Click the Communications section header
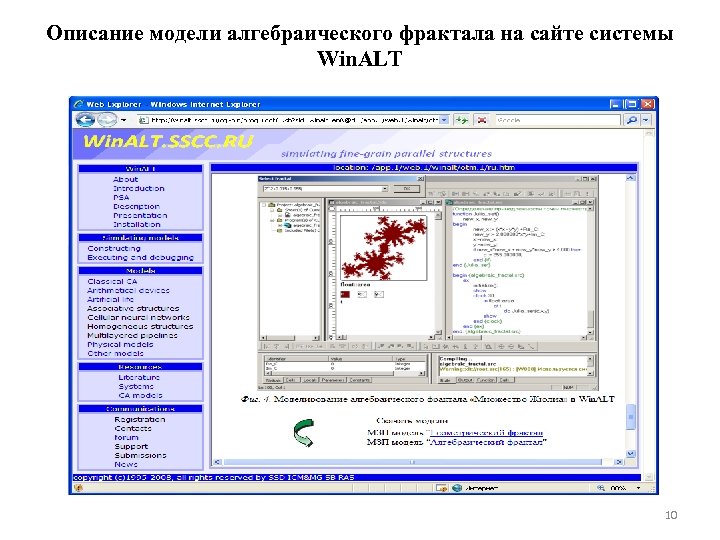 [x=141, y=409]
